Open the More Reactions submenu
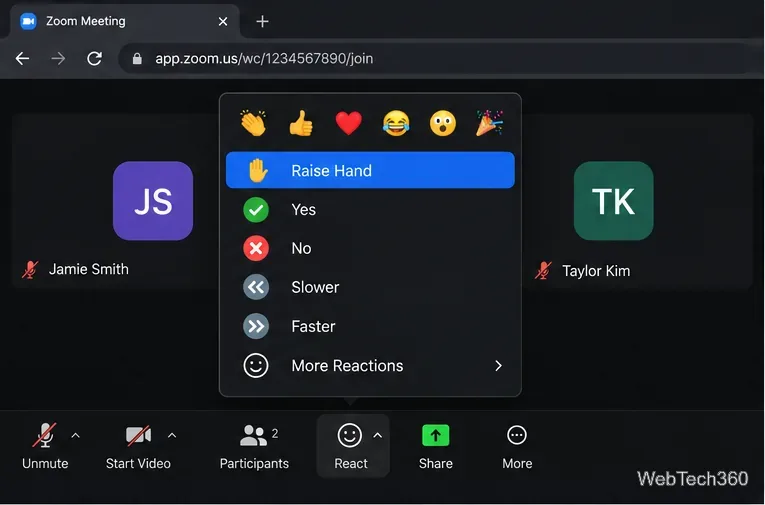765x505 pixels. coord(370,365)
